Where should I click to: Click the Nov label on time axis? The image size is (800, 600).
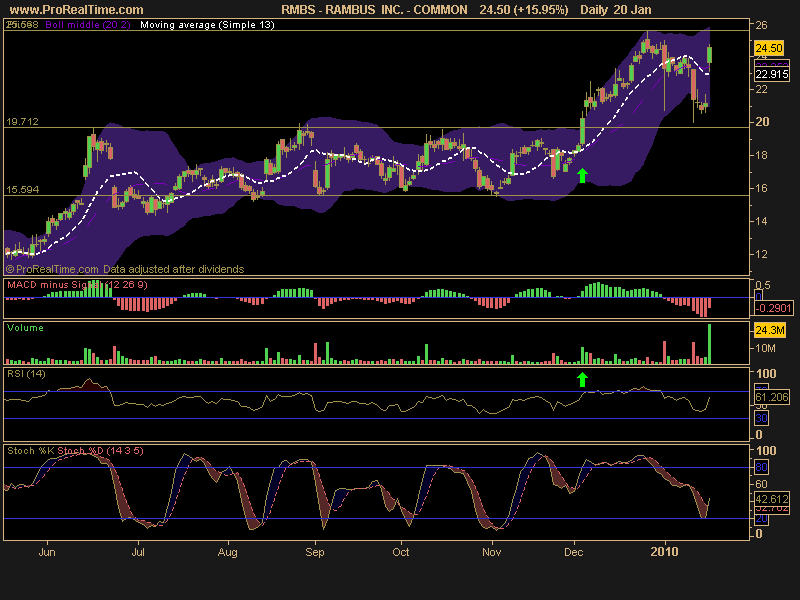[x=491, y=552]
